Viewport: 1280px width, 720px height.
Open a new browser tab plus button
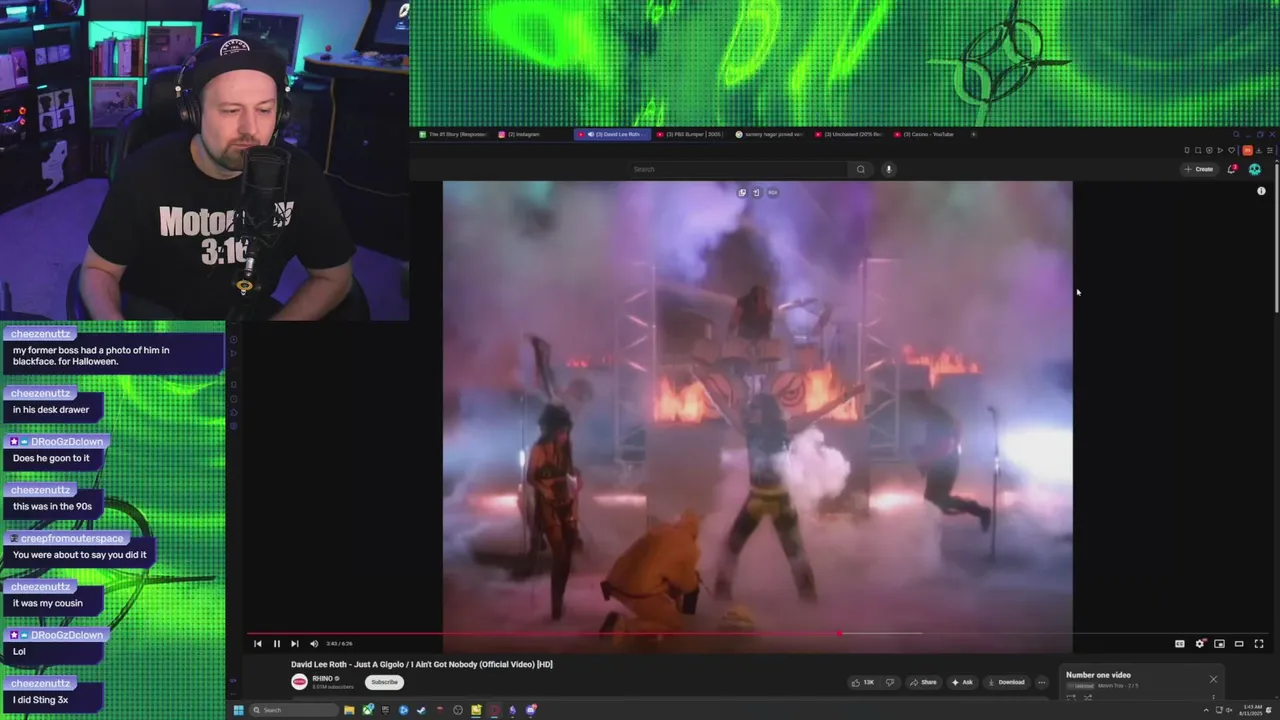(974, 134)
